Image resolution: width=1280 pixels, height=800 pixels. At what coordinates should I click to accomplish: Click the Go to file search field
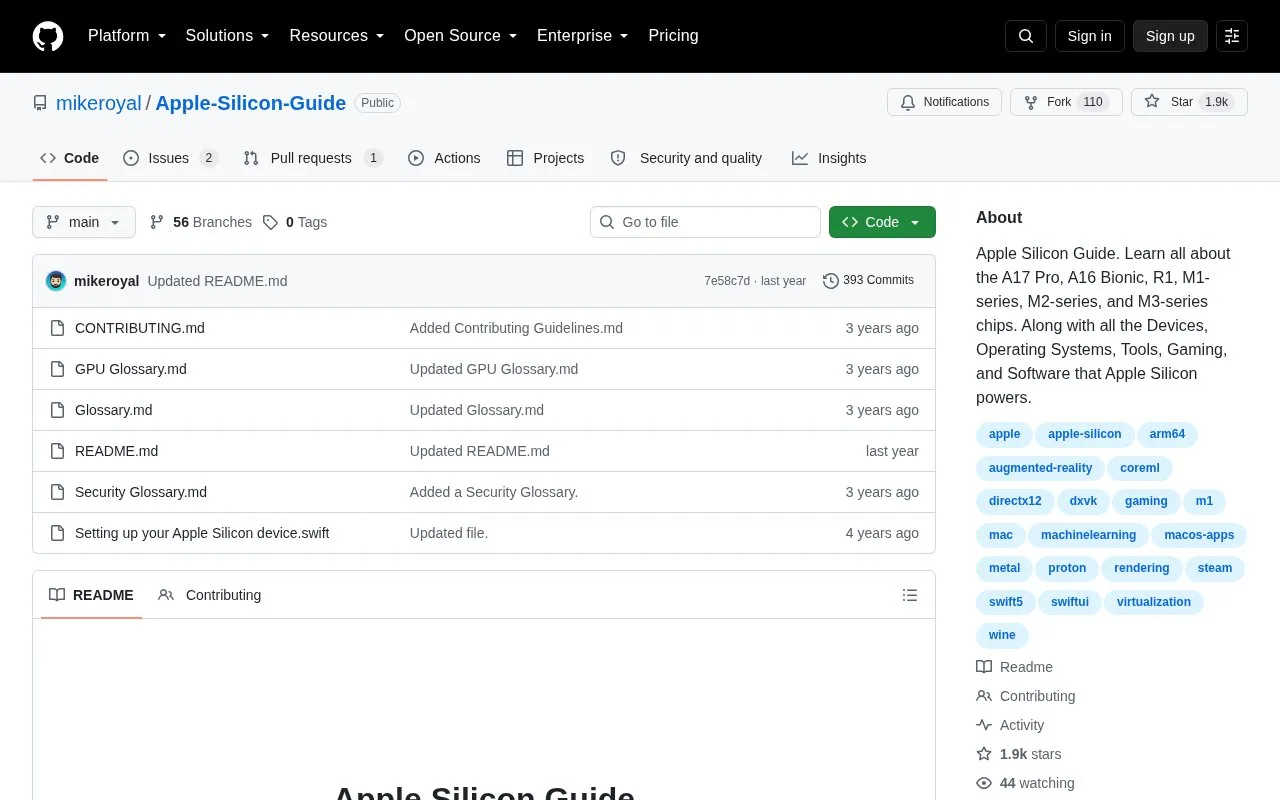(705, 222)
